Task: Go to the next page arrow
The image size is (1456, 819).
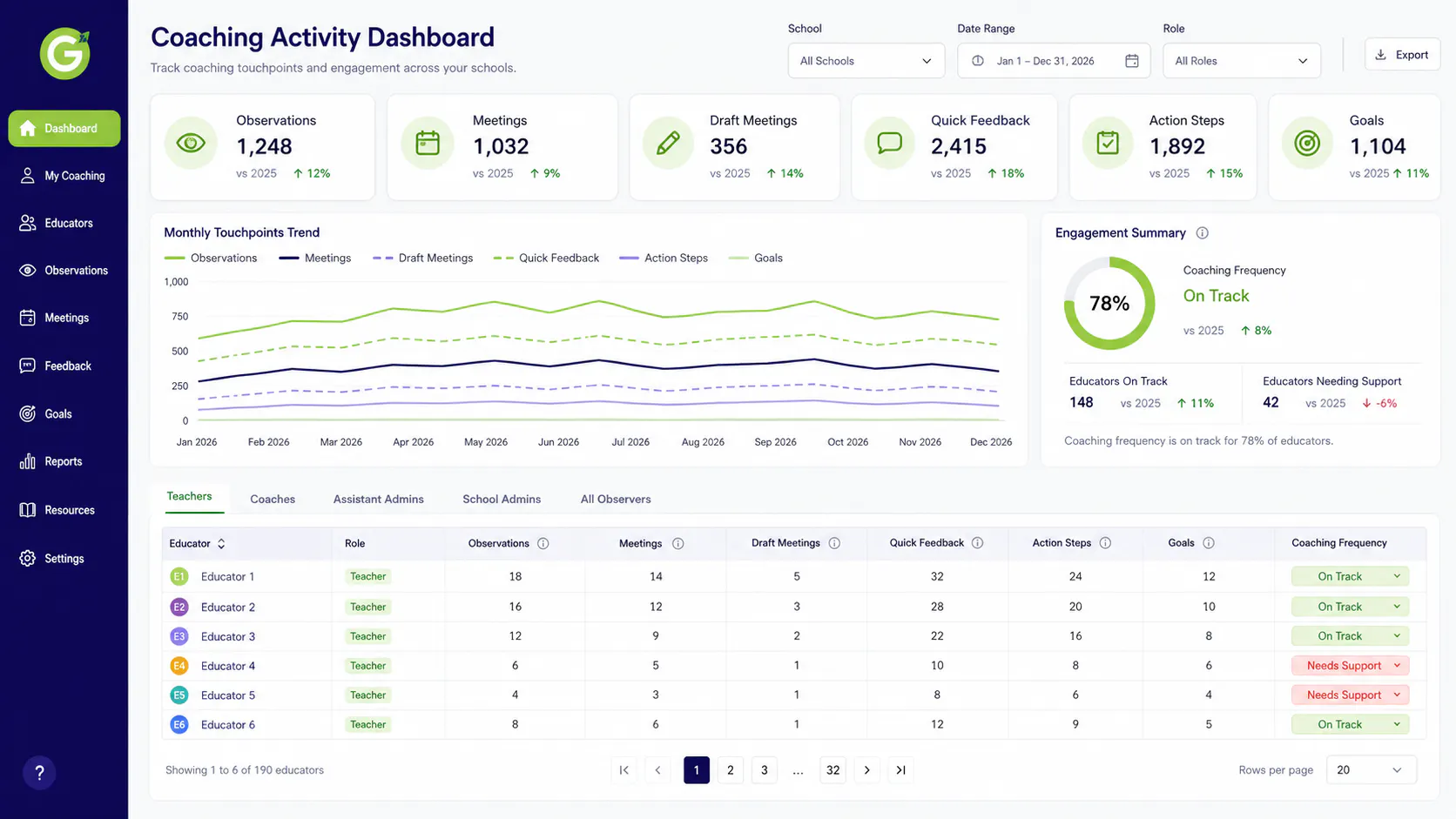Action: [866, 770]
